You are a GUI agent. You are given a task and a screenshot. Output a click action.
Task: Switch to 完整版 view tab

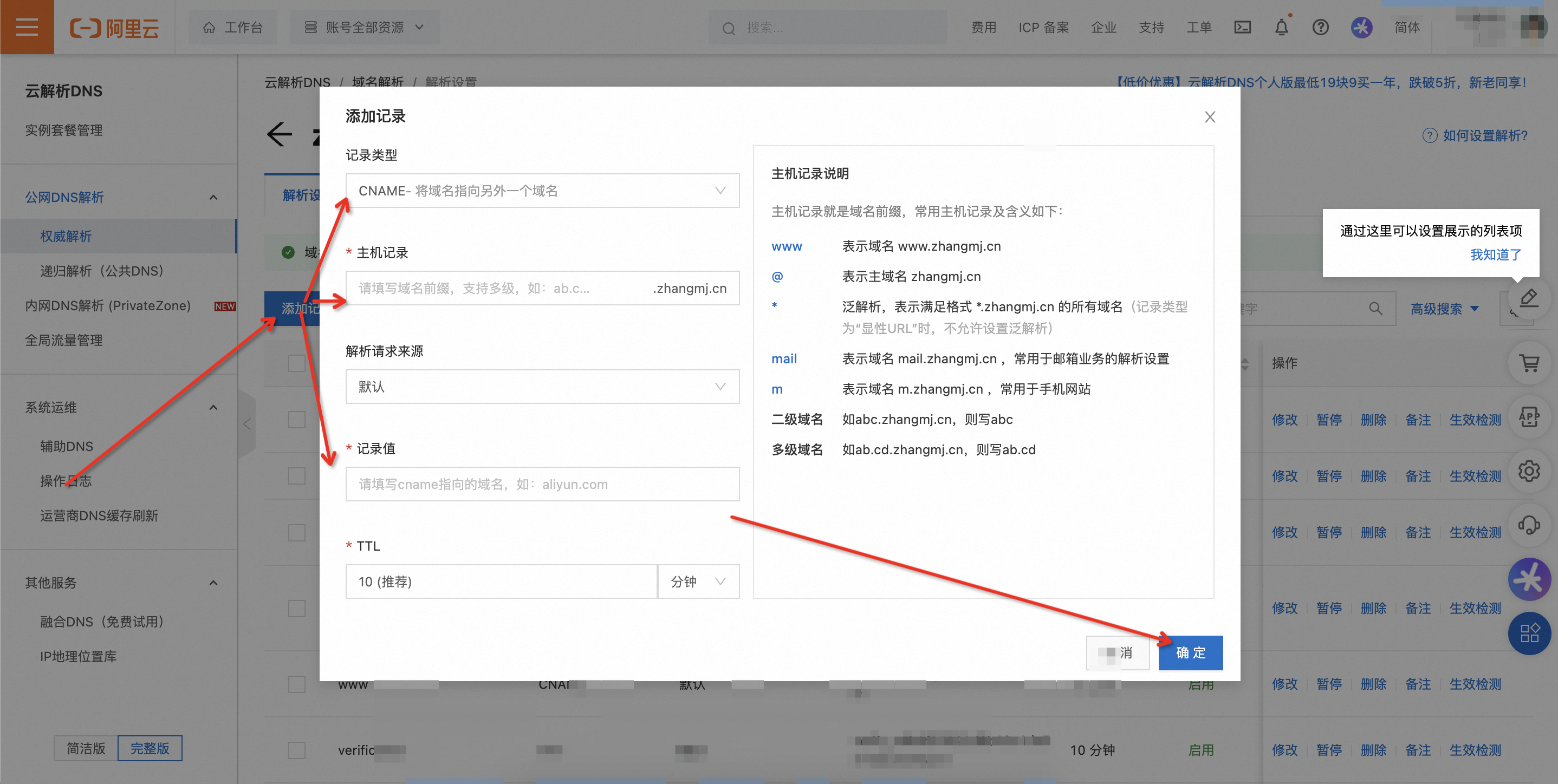coord(150,748)
